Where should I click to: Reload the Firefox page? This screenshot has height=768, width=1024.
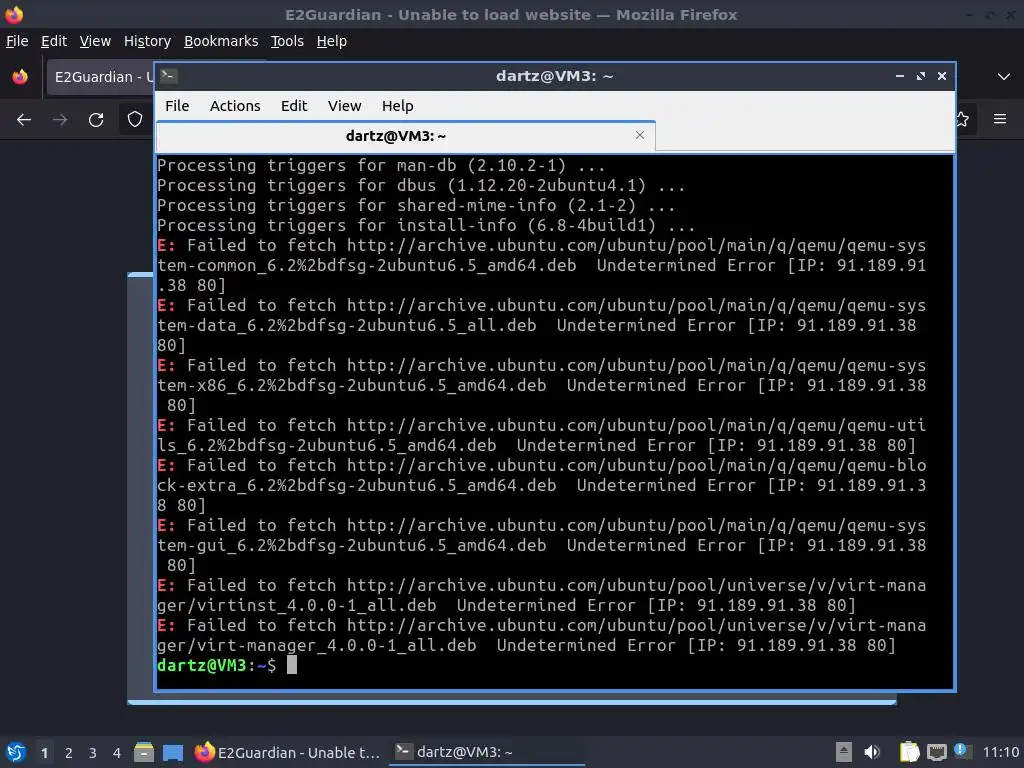[96, 120]
